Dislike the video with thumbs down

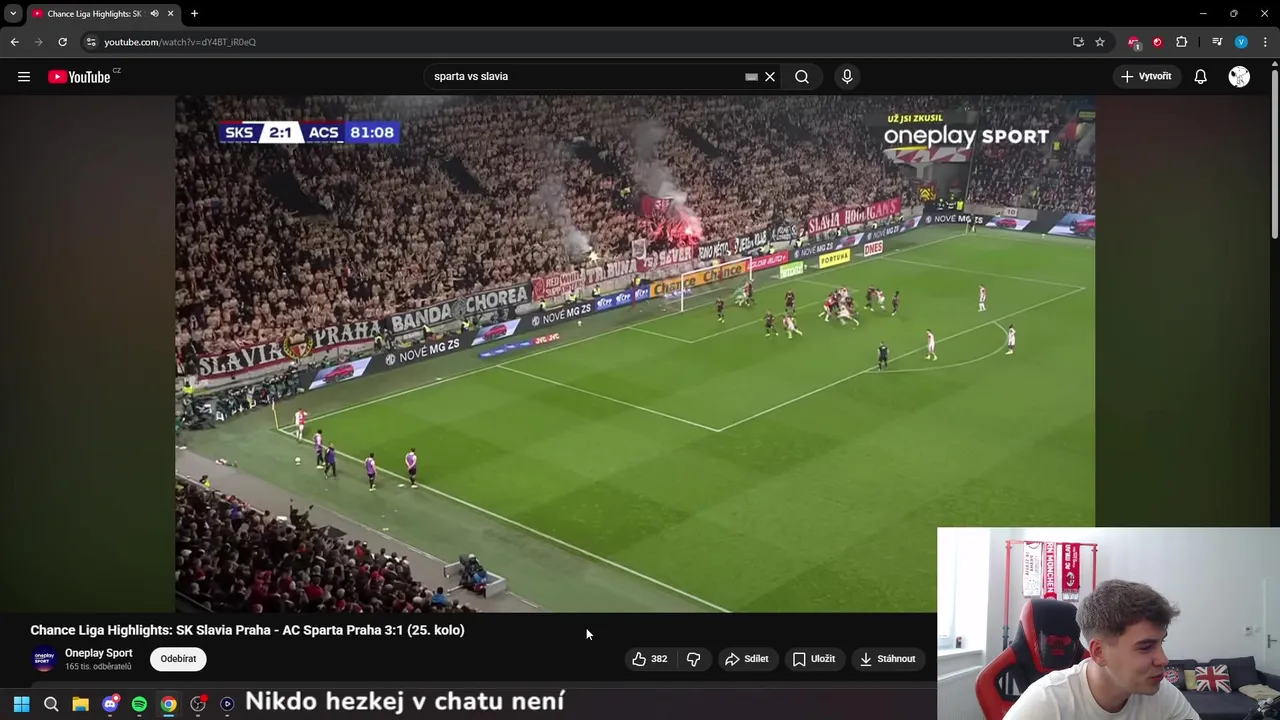tap(693, 659)
